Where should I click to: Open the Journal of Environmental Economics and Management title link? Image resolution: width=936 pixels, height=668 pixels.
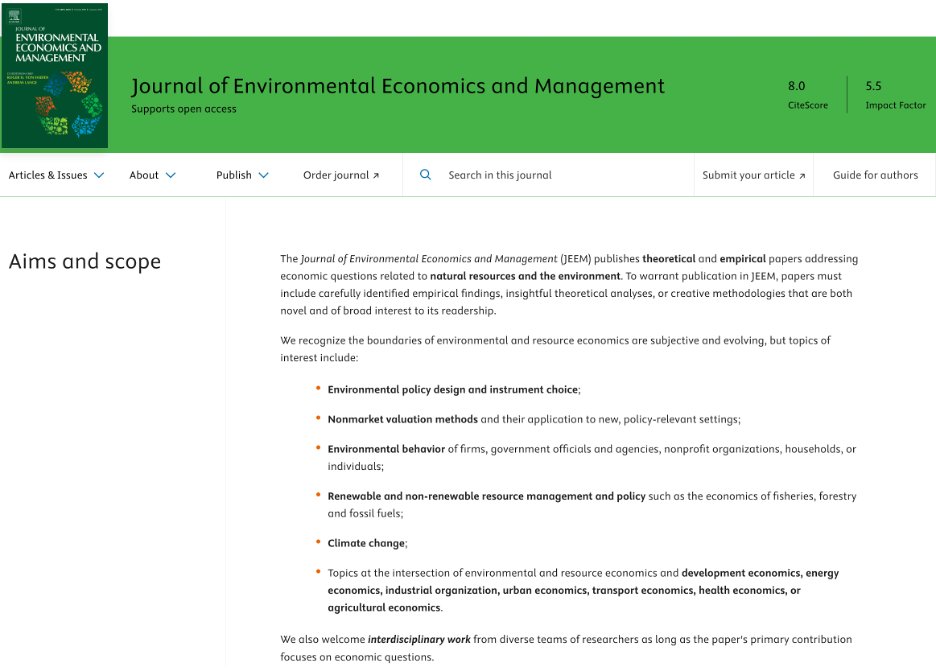click(x=398, y=86)
